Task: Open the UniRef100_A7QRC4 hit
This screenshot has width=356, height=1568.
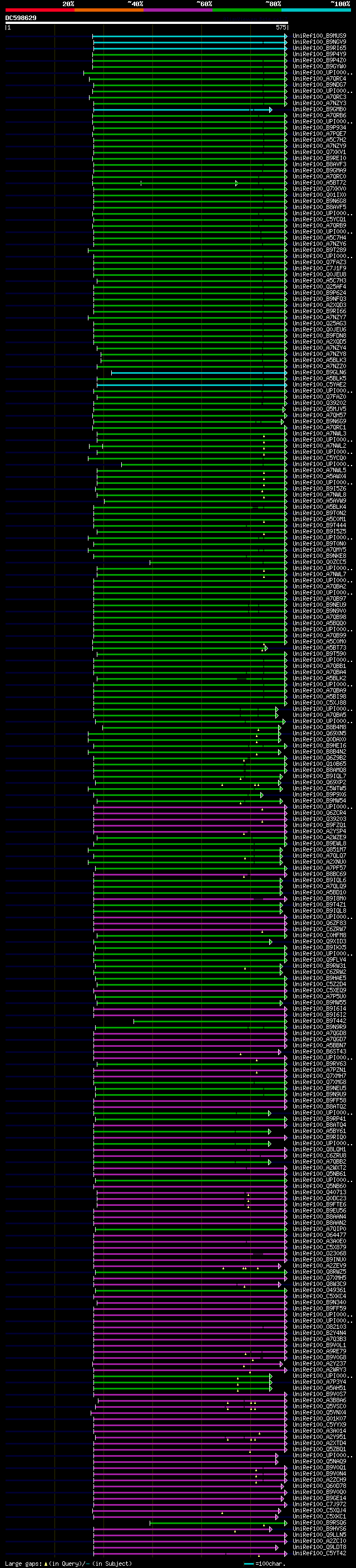Action: pyautogui.click(x=319, y=78)
